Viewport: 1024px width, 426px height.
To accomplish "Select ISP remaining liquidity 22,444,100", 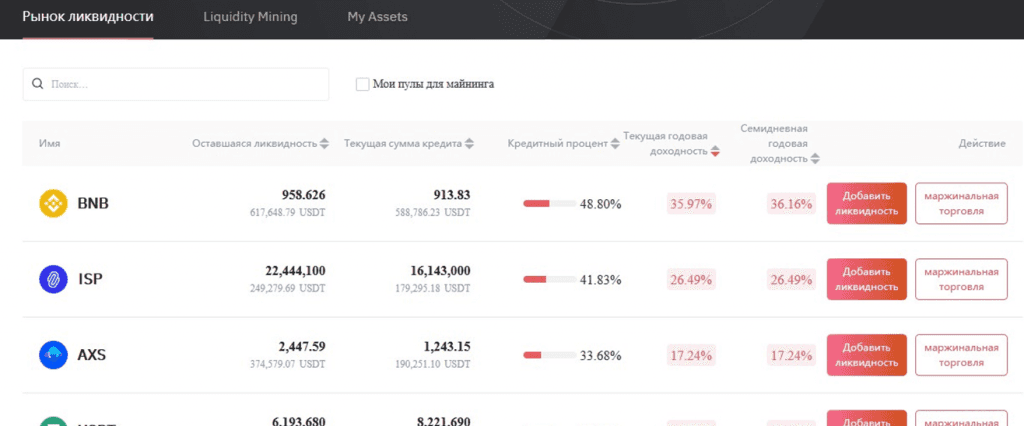I will click(295, 270).
